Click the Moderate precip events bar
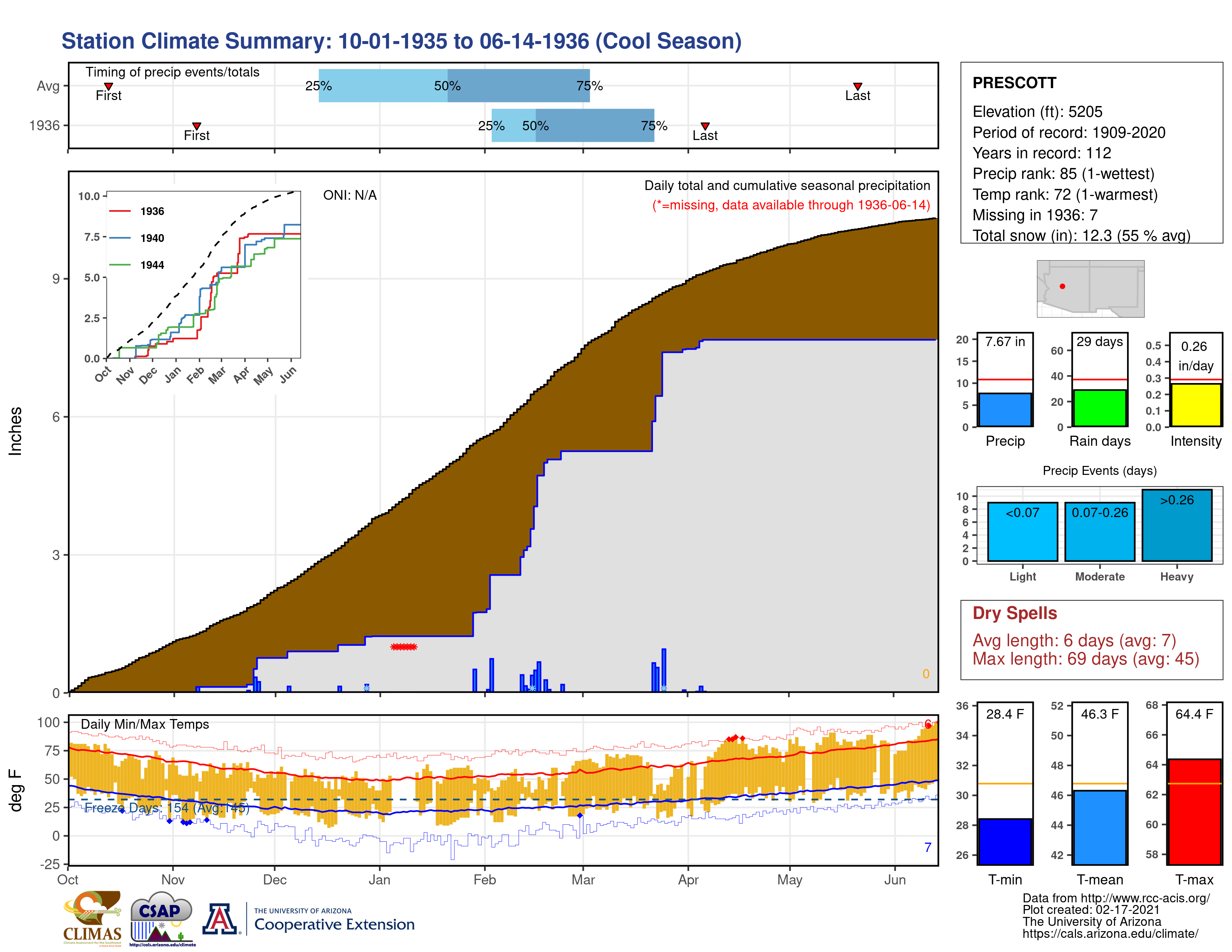Image resolution: width=1232 pixels, height=952 pixels. click(x=1099, y=532)
